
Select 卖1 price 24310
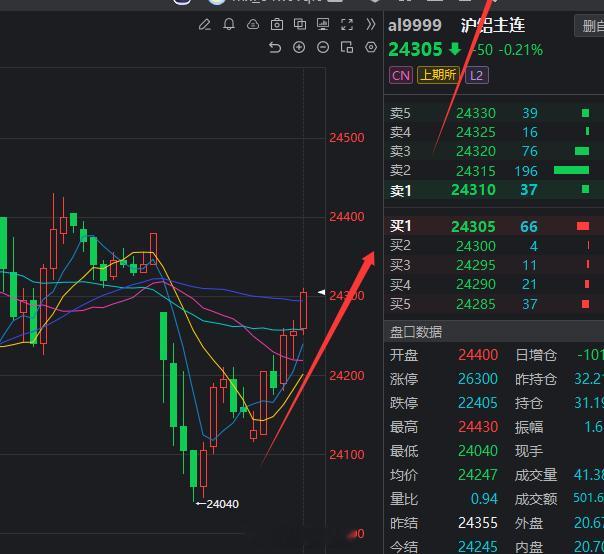coord(473,190)
